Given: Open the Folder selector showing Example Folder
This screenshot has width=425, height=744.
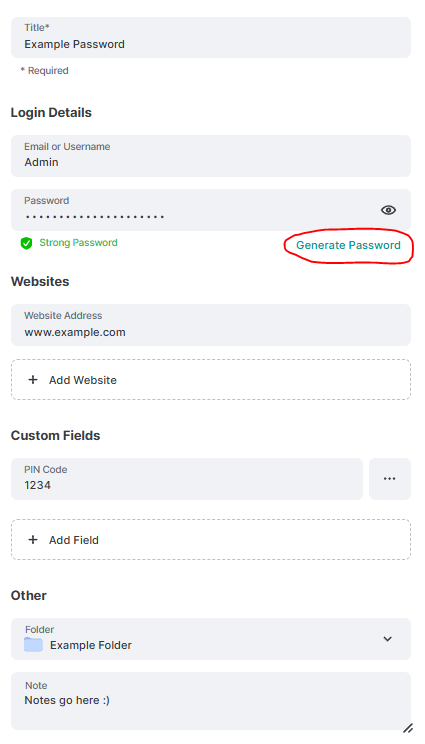Looking at the screenshot, I should tap(211, 639).
